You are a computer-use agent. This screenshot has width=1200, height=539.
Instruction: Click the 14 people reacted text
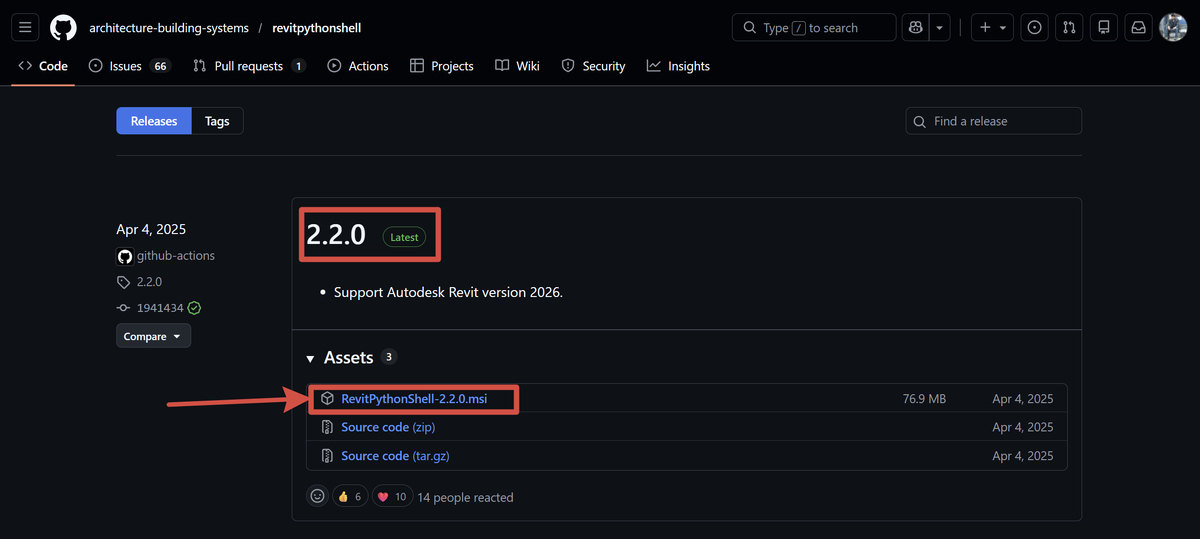click(x=465, y=497)
